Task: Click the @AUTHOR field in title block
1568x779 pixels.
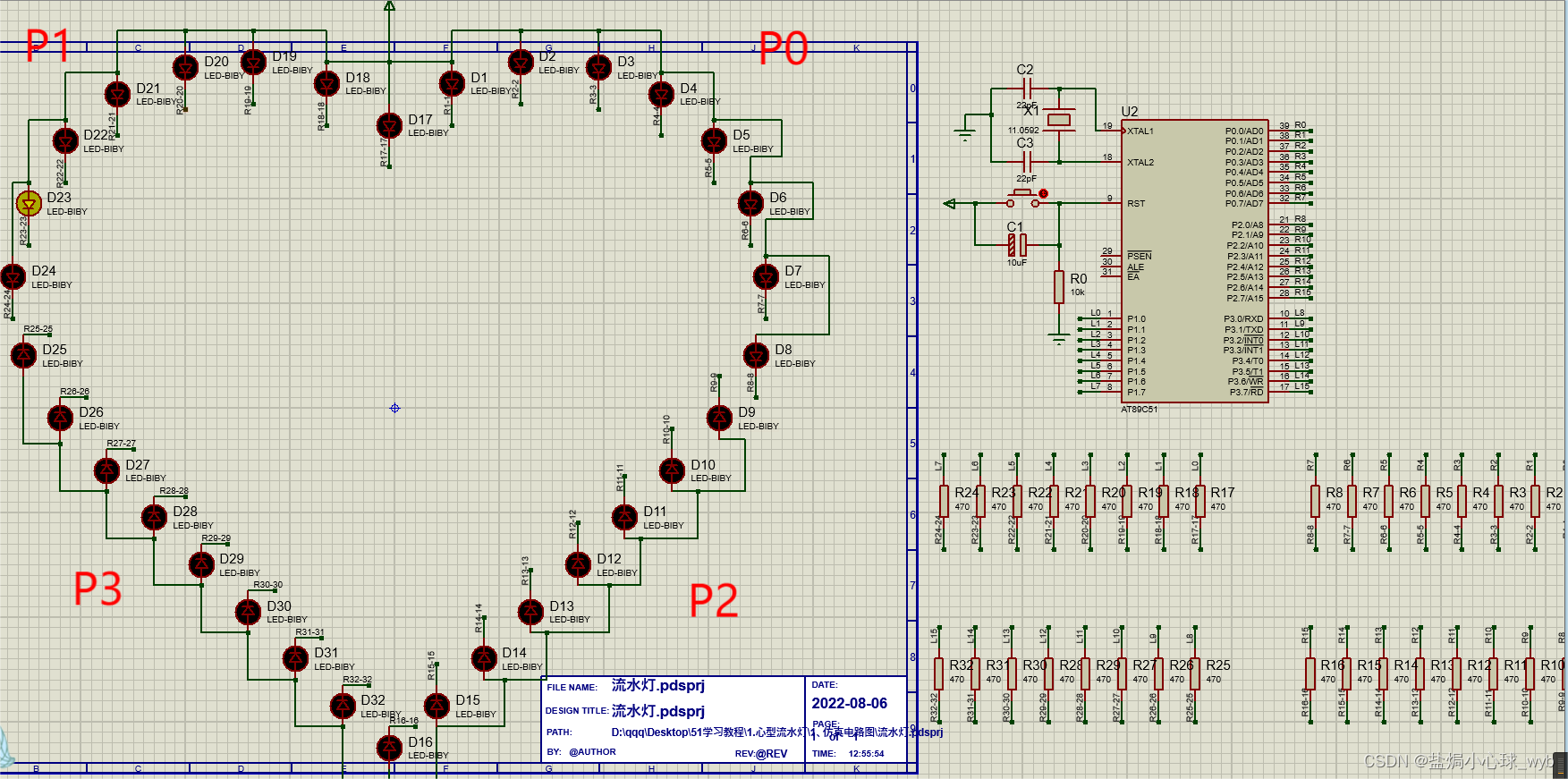Action: (x=592, y=752)
